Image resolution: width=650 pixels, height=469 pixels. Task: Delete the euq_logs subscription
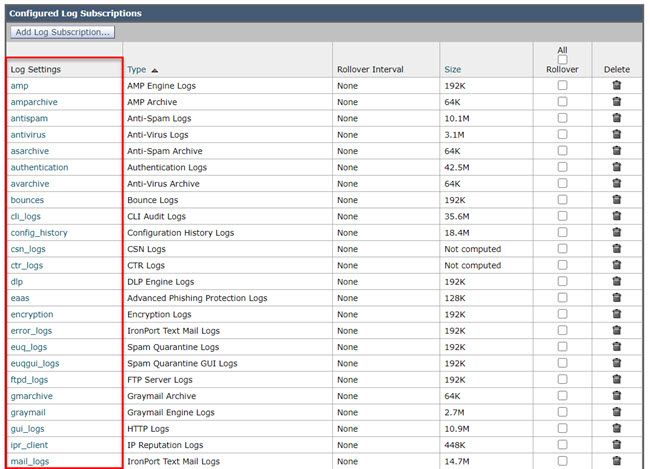pyautogui.click(x=616, y=346)
